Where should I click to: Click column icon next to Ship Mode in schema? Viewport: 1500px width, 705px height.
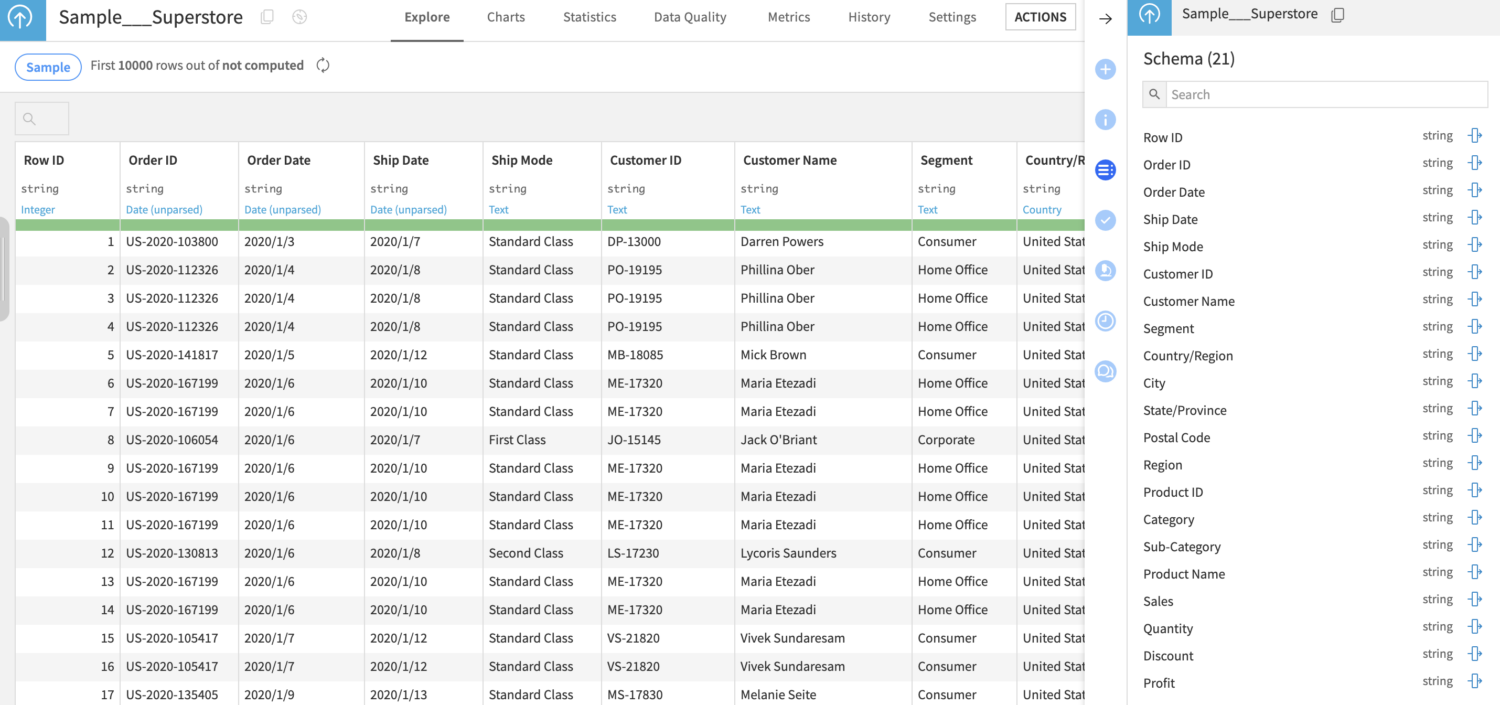[x=1475, y=245]
